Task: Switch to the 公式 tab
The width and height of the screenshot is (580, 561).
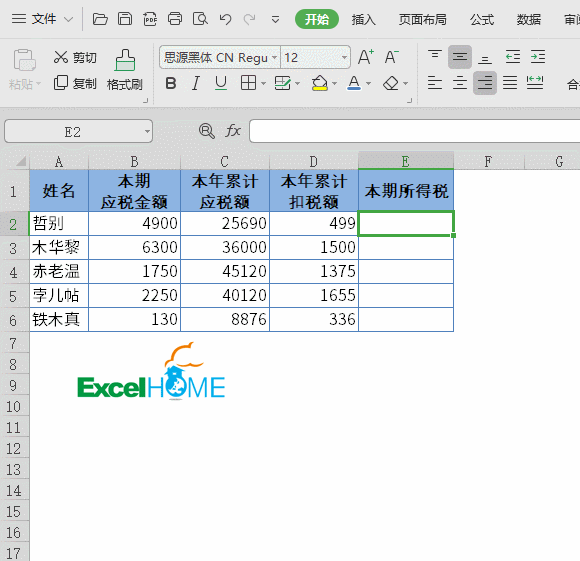Action: click(482, 19)
